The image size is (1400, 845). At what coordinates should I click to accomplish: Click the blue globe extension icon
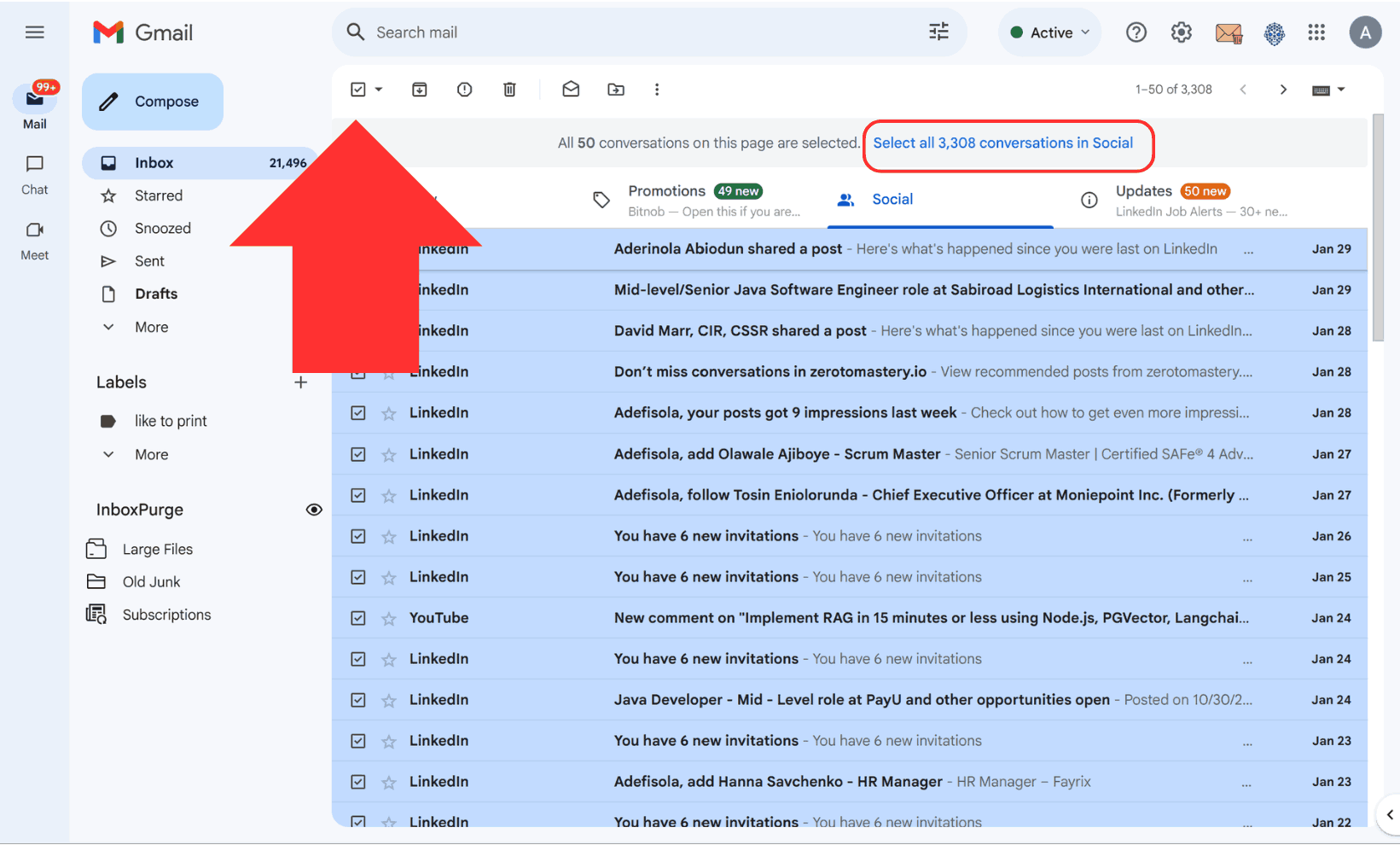tap(1274, 33)
